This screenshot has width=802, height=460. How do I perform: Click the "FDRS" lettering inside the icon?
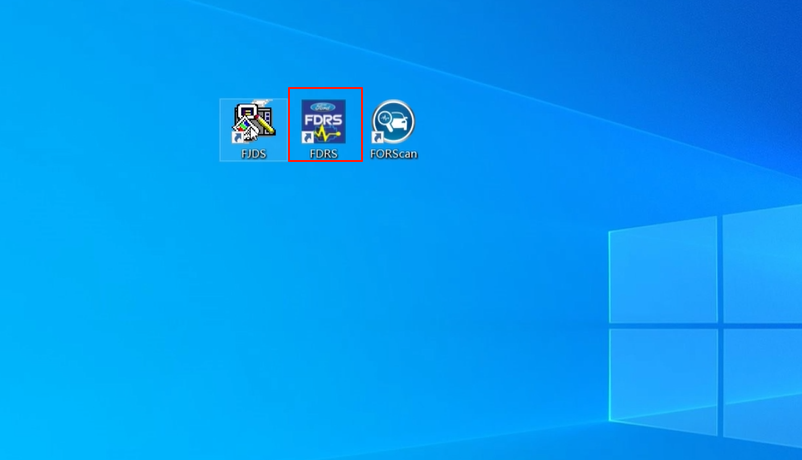coord(324,119)
